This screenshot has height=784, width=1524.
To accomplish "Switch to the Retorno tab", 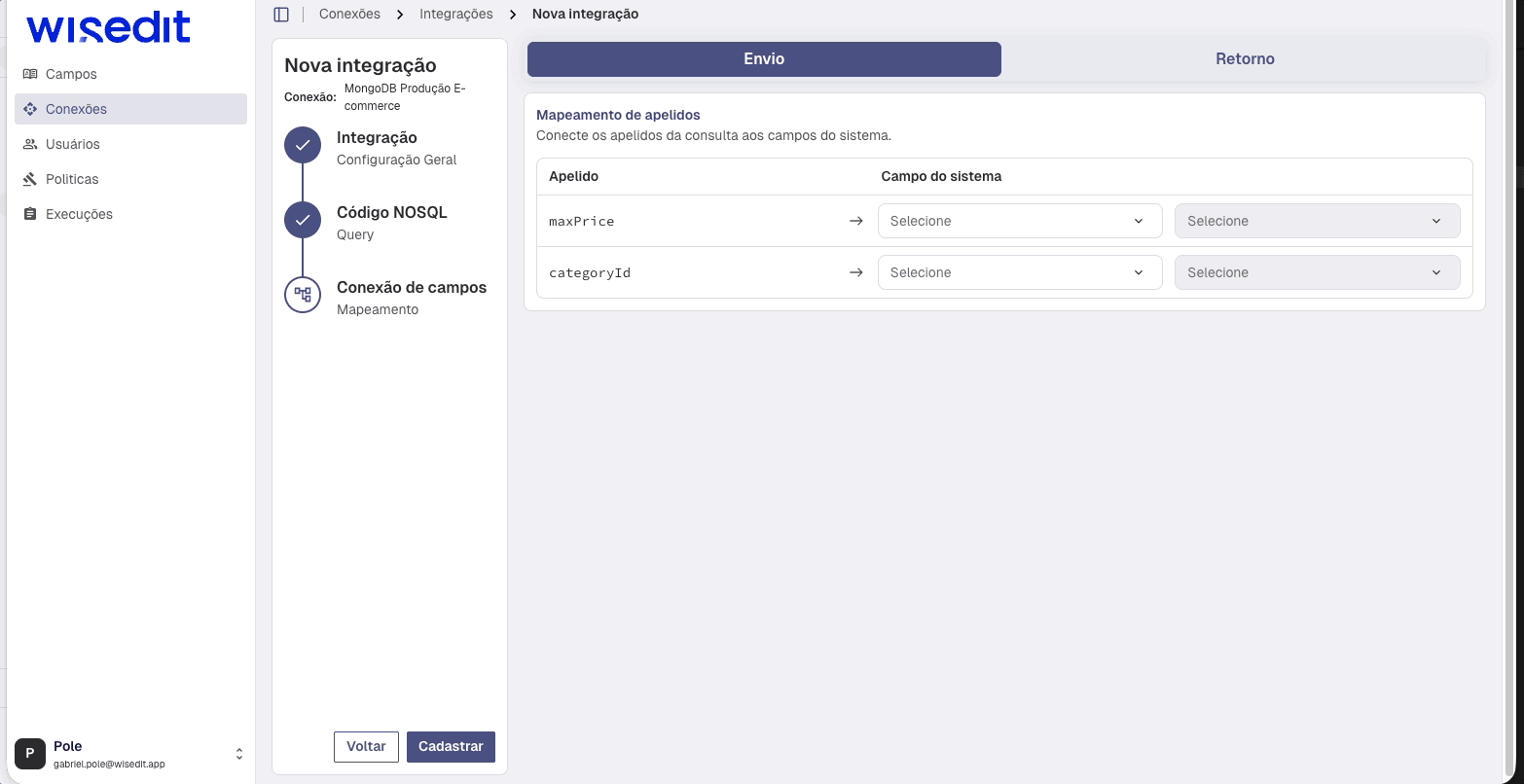I will [x=1245, y=59].
